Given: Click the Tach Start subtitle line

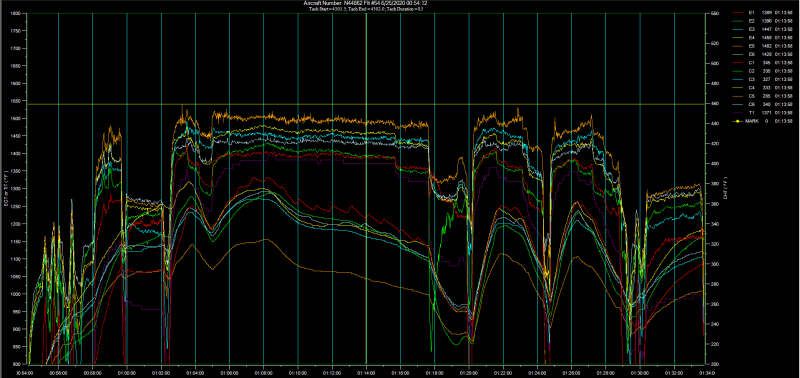Looking at the screenshot, I should pyautogui.click(x=365, y=9).
